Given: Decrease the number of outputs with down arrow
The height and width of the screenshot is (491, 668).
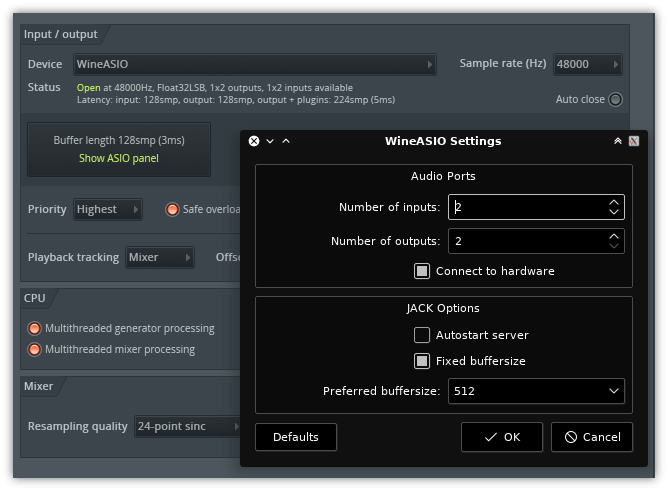Looking at the screenshot, I should pos(614,246).
